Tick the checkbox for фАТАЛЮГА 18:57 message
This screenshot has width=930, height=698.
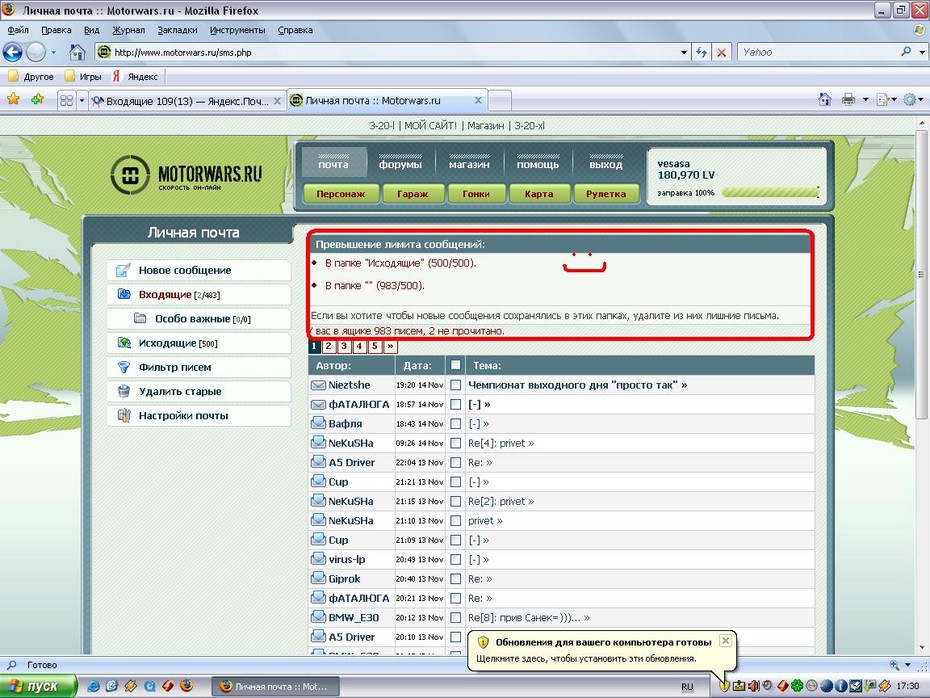[x=455, y=404]
